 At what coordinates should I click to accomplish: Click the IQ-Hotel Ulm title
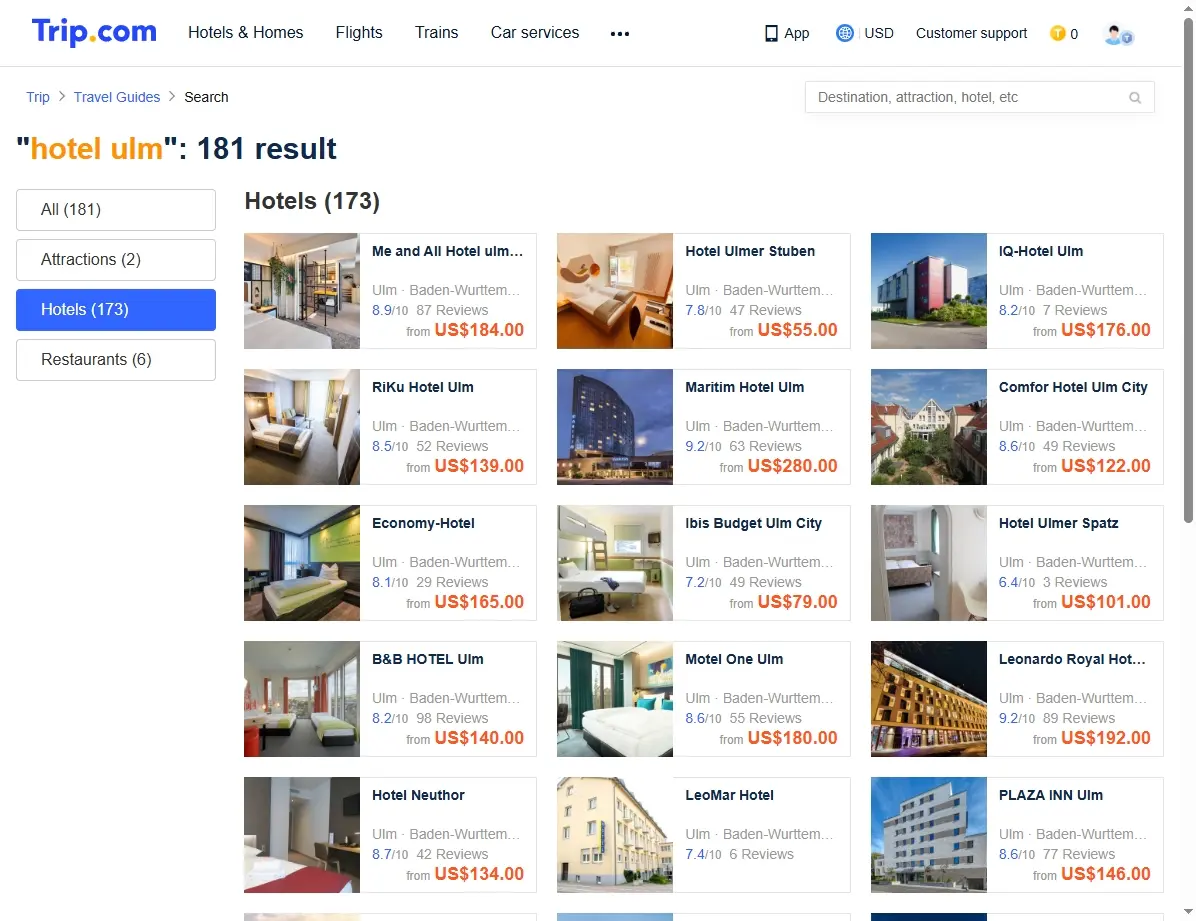point(1040,251)
